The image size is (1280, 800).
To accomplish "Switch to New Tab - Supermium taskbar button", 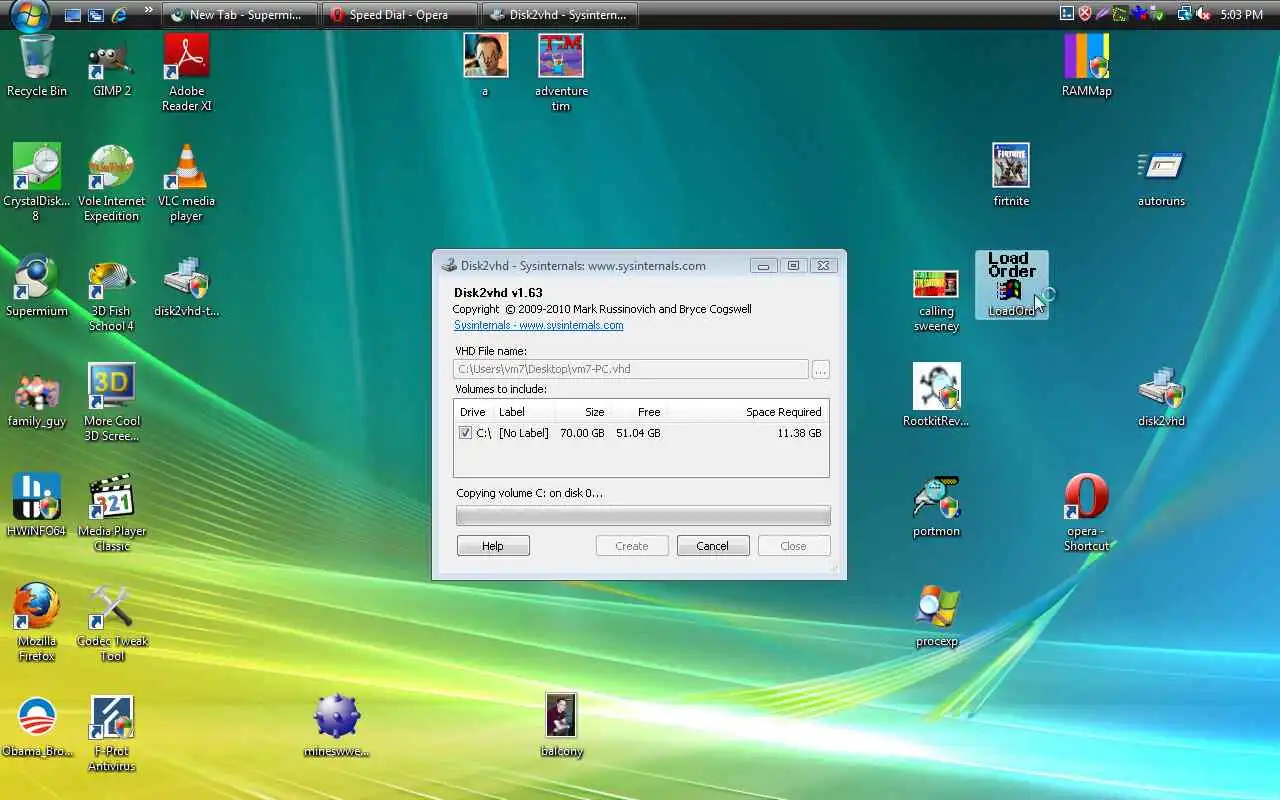I will pos(240,15).
